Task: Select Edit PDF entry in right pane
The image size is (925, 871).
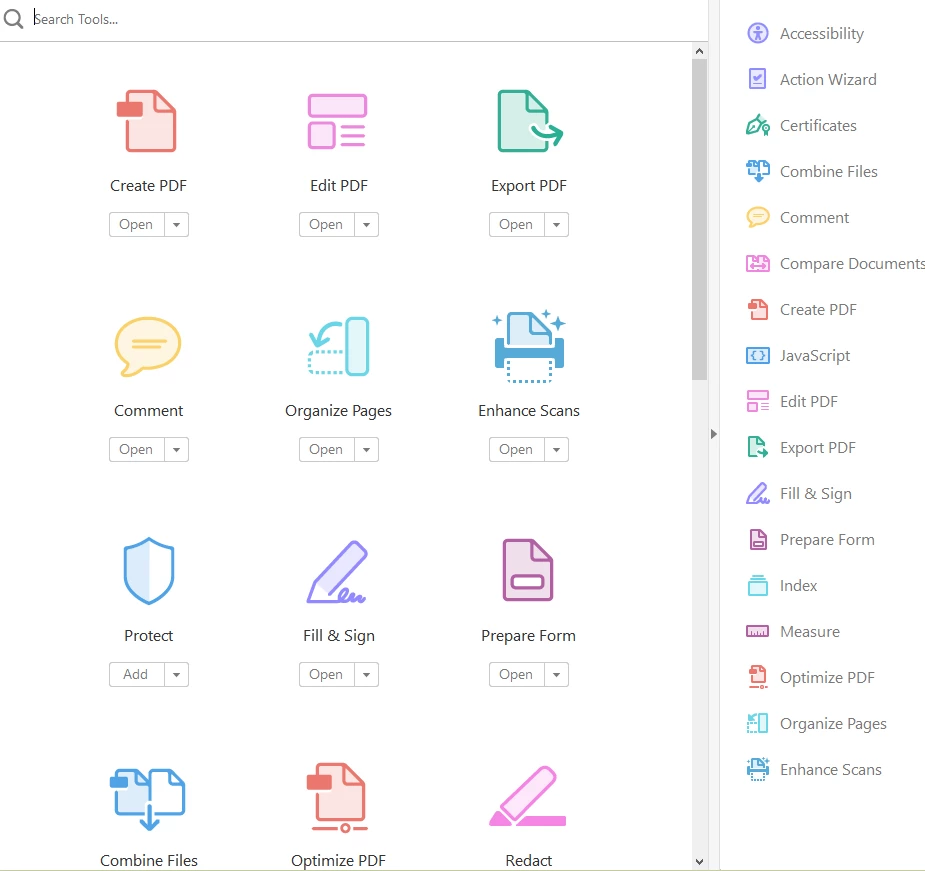Action: (x=792, y=402)
